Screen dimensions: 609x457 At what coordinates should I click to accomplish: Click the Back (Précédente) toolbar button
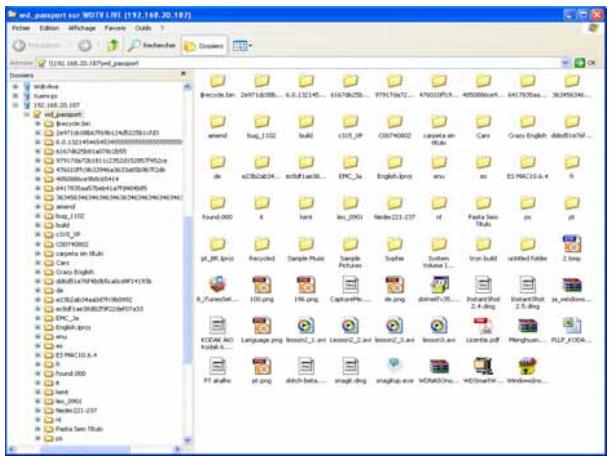click(37, 45)
